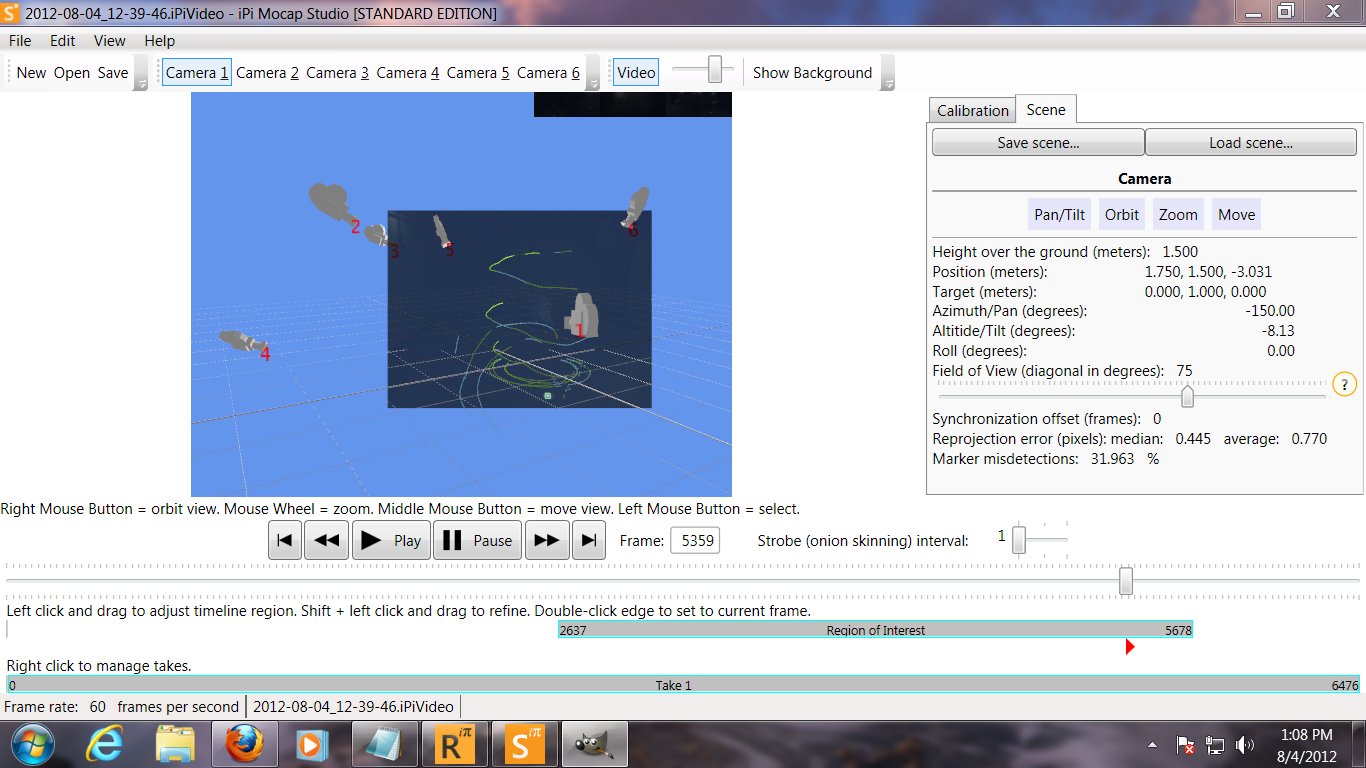1366x768 pixels.
Task: Switch view to Camera 4
Action: [408, 72]
